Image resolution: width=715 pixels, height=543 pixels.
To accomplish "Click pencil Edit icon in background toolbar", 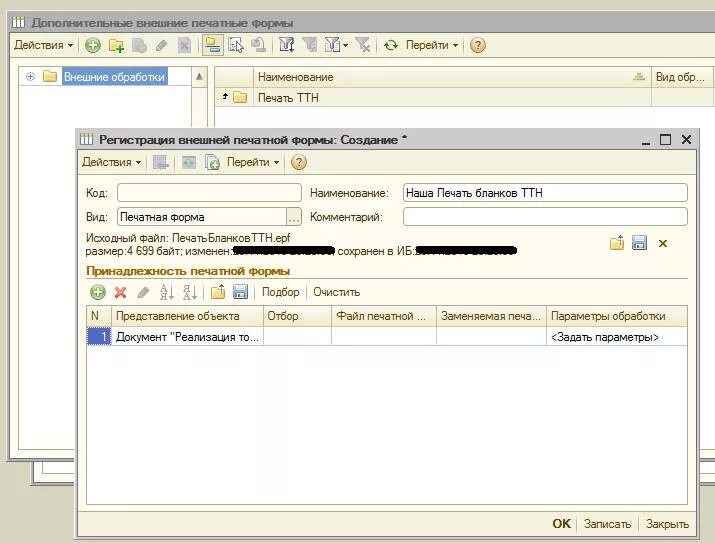I will [161, 45].
